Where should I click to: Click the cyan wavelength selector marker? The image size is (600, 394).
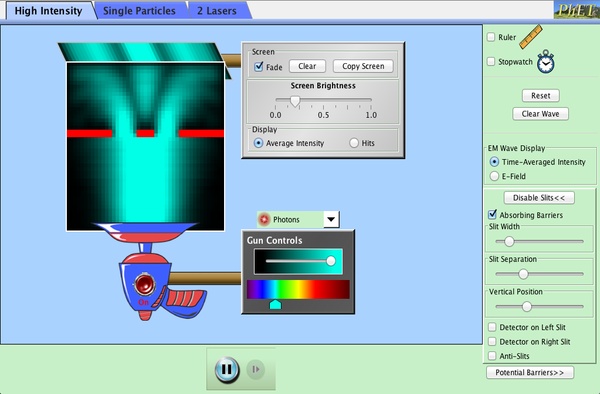[x=276, y=304]
